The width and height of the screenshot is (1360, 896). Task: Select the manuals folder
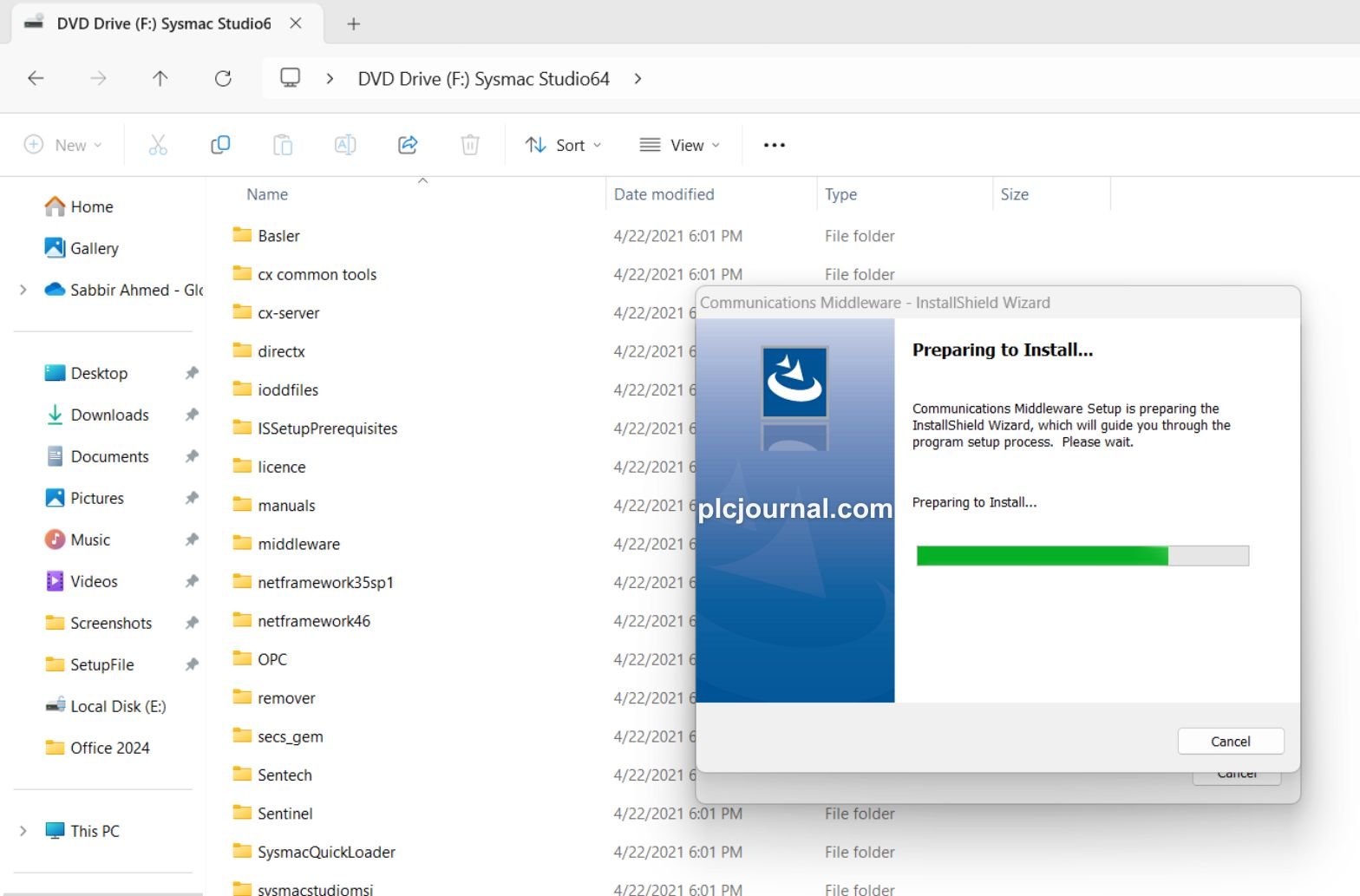(x=274, y=506)
